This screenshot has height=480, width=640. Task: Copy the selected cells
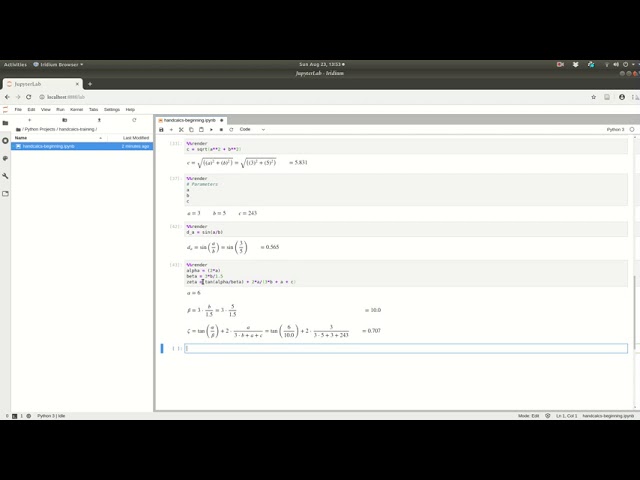(191, 129)
